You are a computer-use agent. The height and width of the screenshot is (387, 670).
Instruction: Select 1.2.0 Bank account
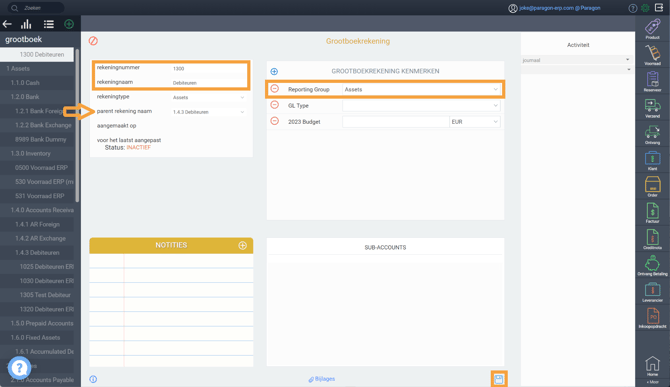pyautogui.click(x=37, y=97)
